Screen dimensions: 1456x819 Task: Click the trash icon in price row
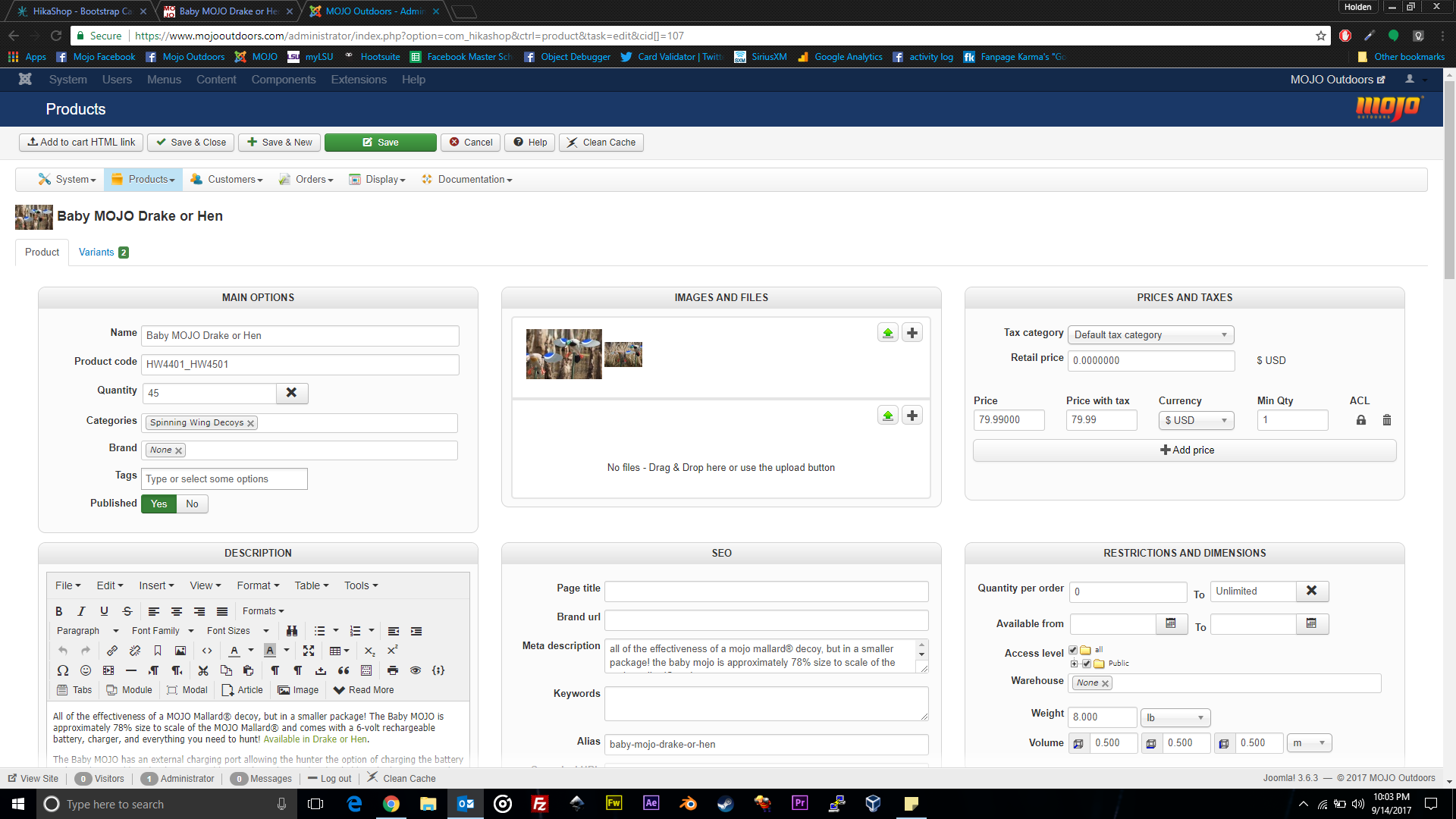click(x=1387, y=420)
